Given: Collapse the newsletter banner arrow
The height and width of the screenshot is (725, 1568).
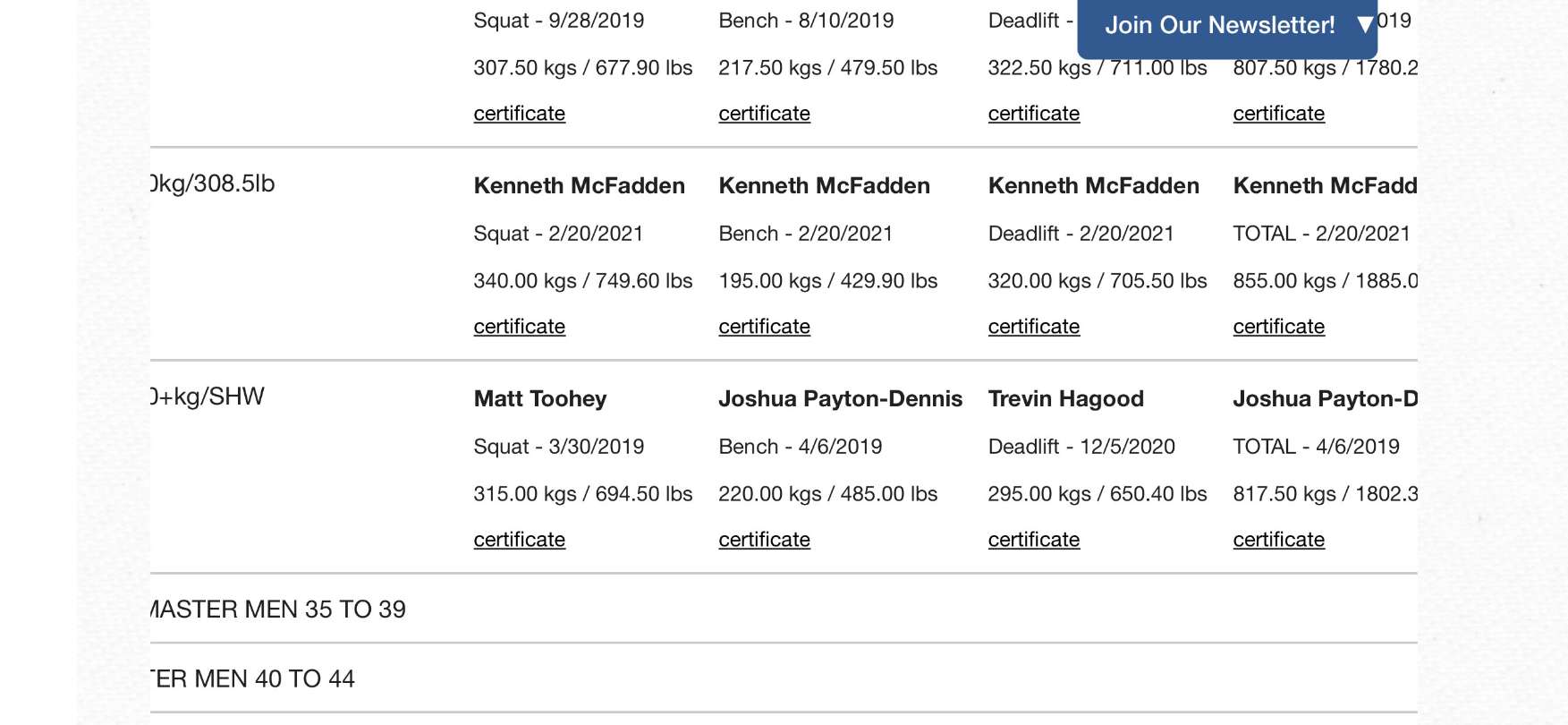Looking at the screenshot, I should (x=1365, y=25).
